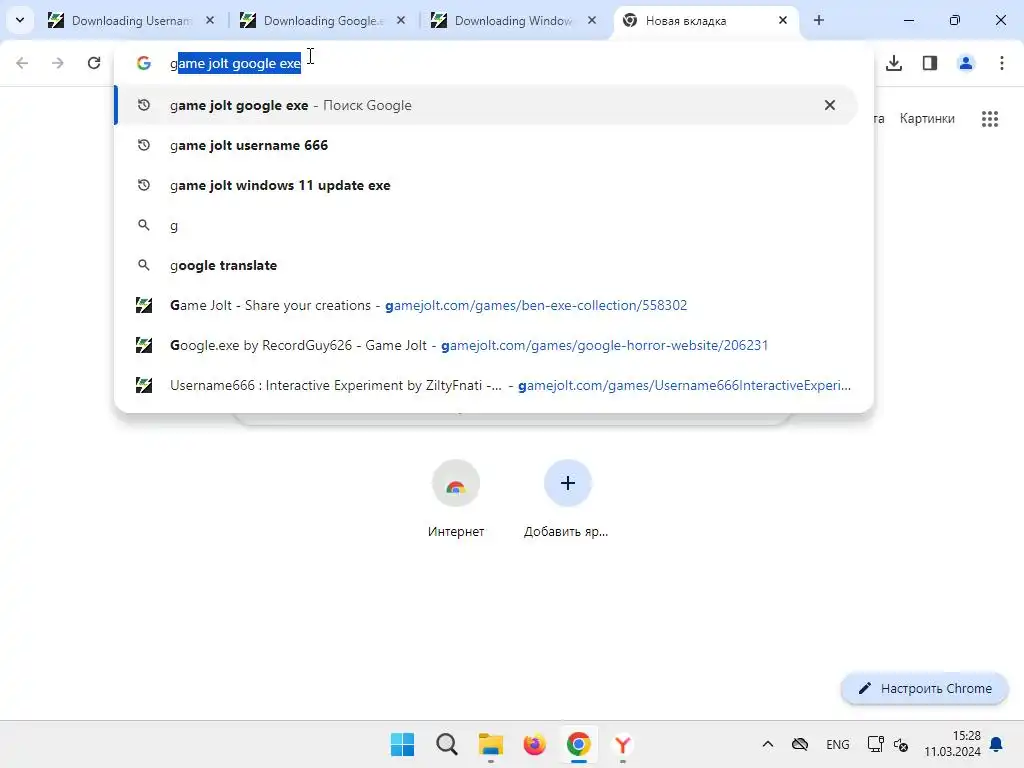This screenshot has height=768, width=1024.
Task: Select suggestion game jolt google exe
Action: click(x=486, y=105)
